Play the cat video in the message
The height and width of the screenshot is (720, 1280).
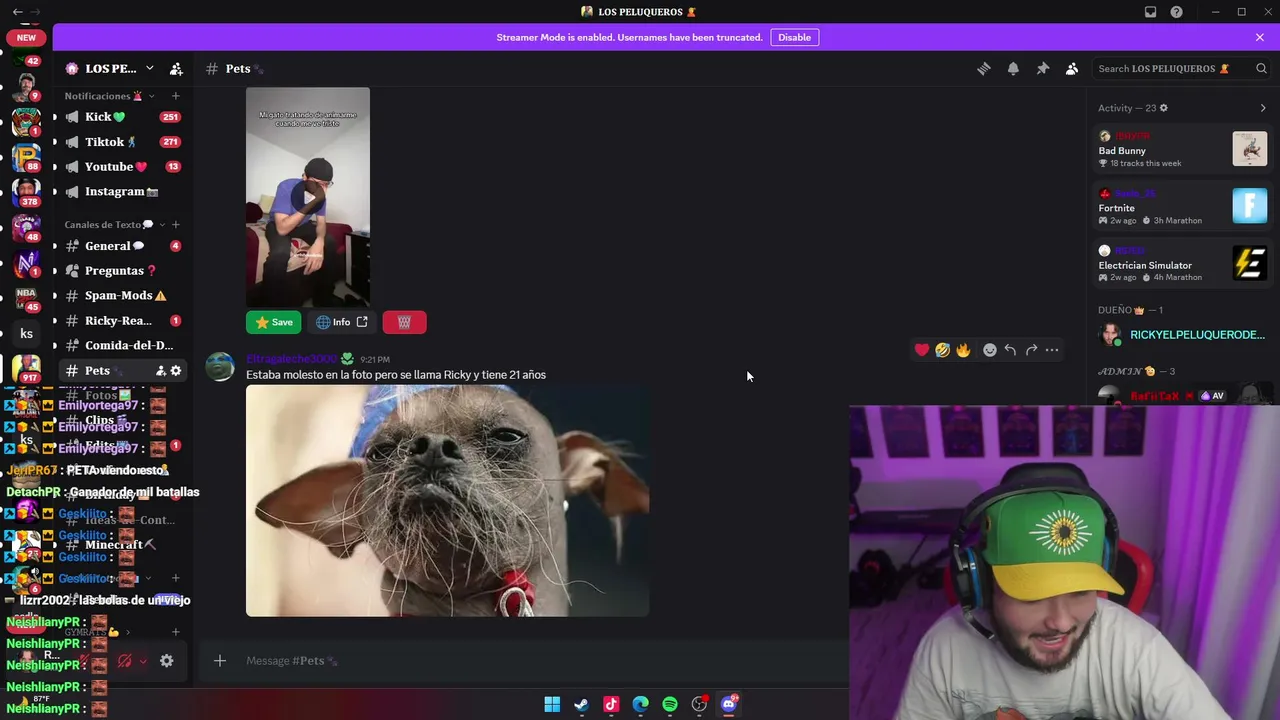pyautogui.click(x=308, y=198)
